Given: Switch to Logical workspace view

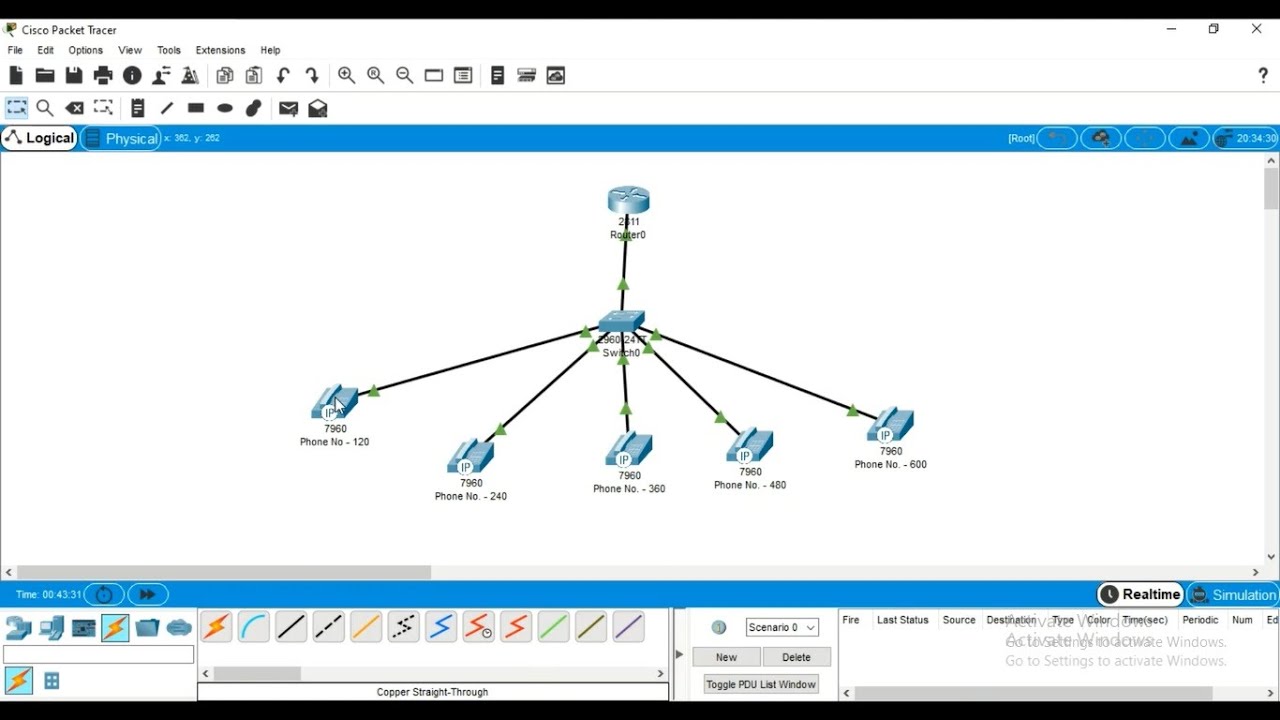Looking at the screenshot, I should pyautogui.click(x=40, y=138).
